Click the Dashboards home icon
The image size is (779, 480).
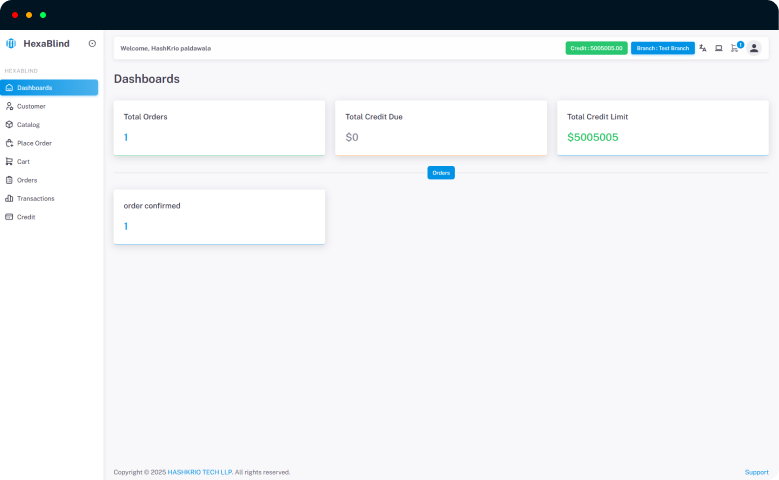9,87
